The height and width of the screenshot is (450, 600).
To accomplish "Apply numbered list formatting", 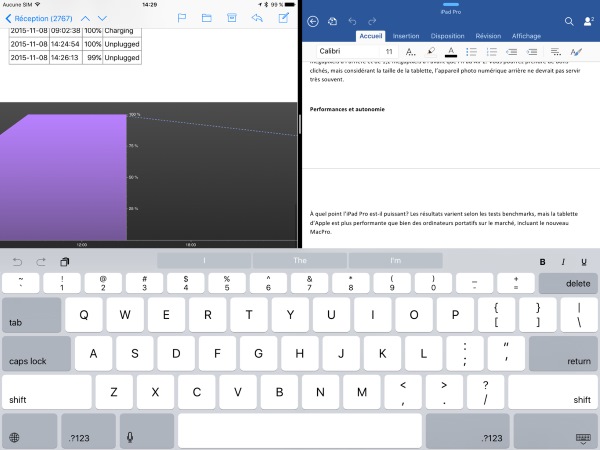I will coord(492,52).
